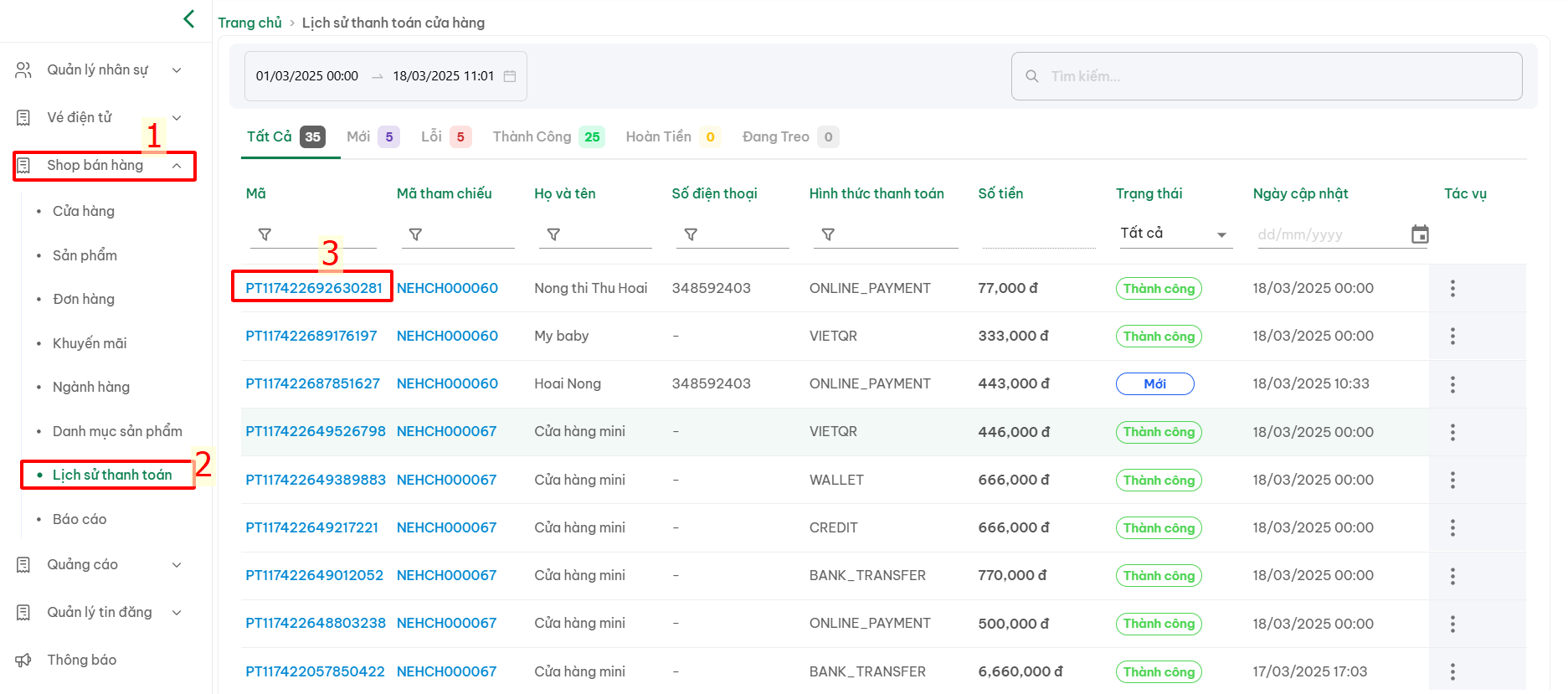Open payment link PT117422689176197
The image size is (1568, 694).
(x=311, y=336)
